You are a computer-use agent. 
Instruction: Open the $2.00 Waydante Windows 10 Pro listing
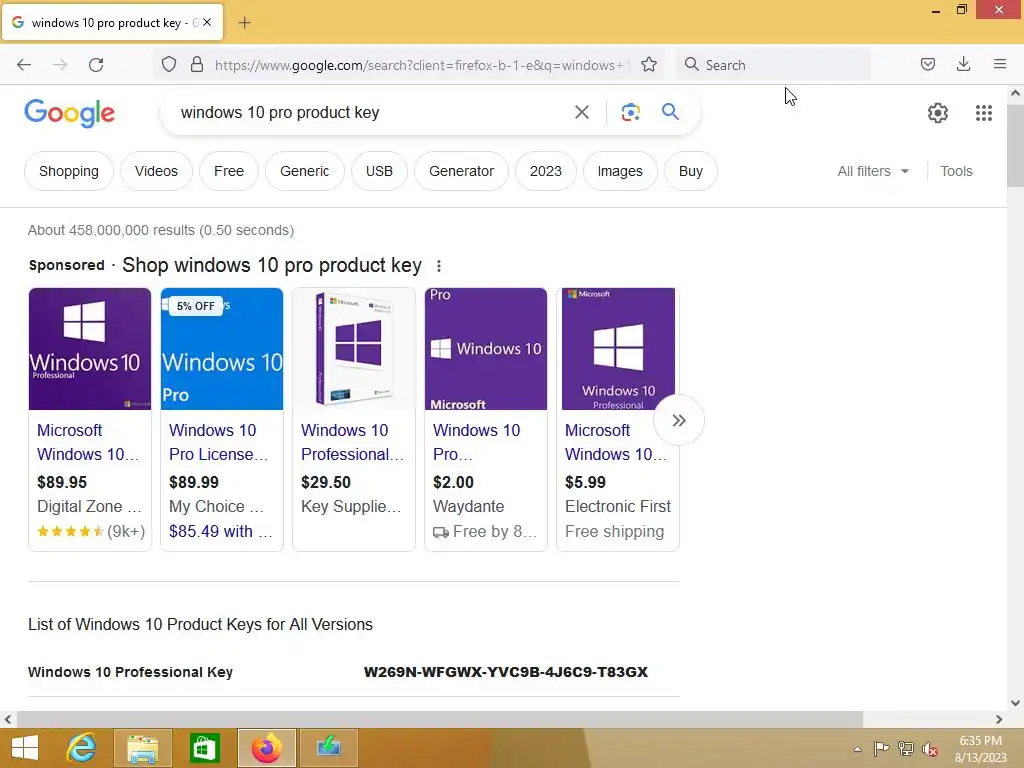click(476, 442)
